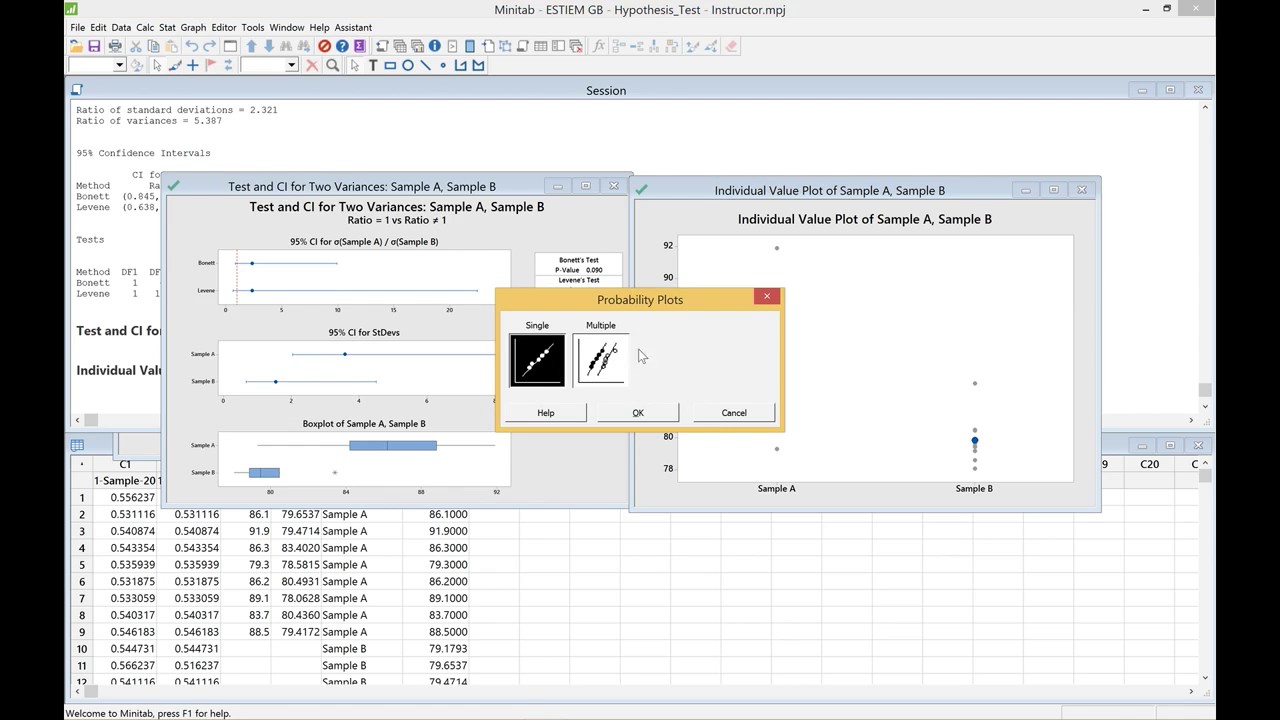Select the Polyline drawing tool
The width and height of the screenshot is (1280, 720).
(461, 65)
